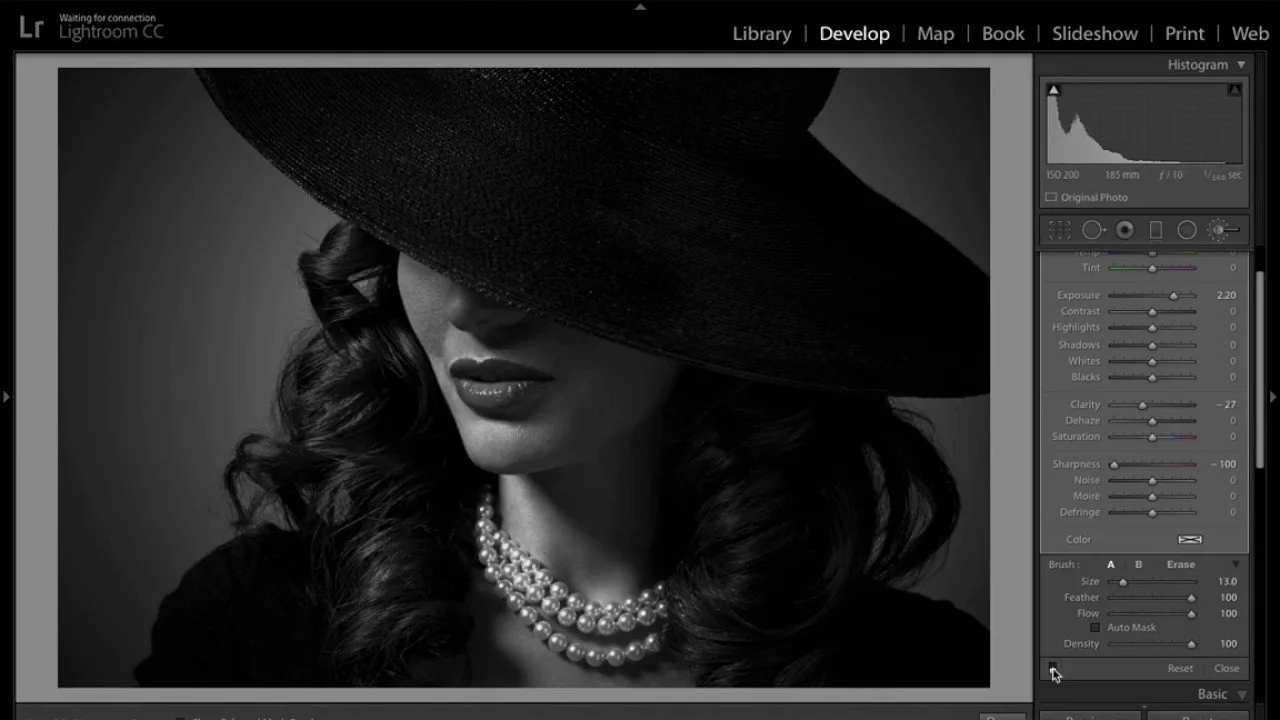Click the Sharpness value -100
The height and width of the screenshot is (720, 1280).
point(1224,465)
